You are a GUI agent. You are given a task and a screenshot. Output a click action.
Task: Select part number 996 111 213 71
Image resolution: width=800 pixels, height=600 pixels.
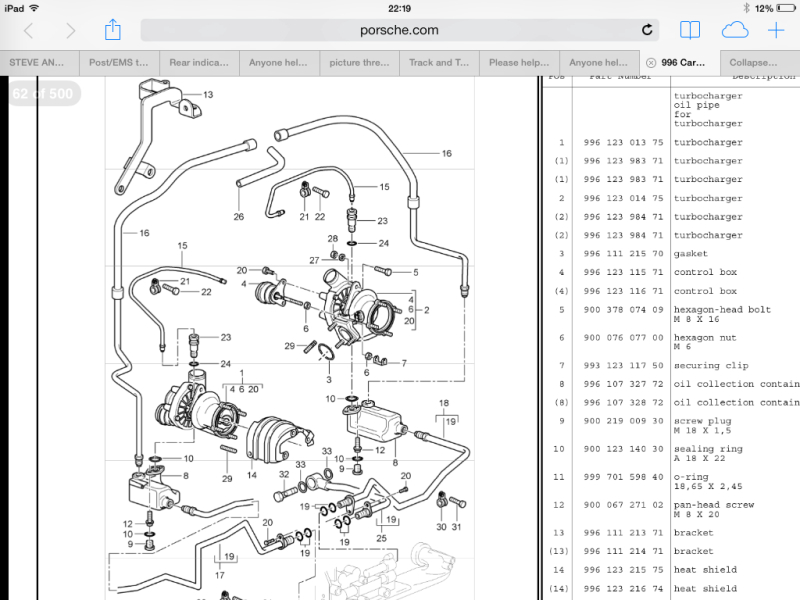pyautogui.click(x=623, y=533)
